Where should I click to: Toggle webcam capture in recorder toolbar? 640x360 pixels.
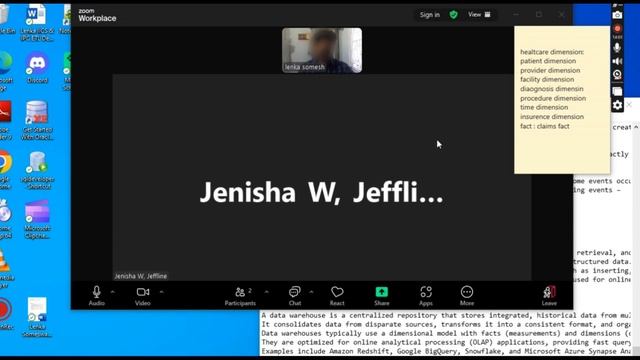pyautogui.click(x=617, y=75)
